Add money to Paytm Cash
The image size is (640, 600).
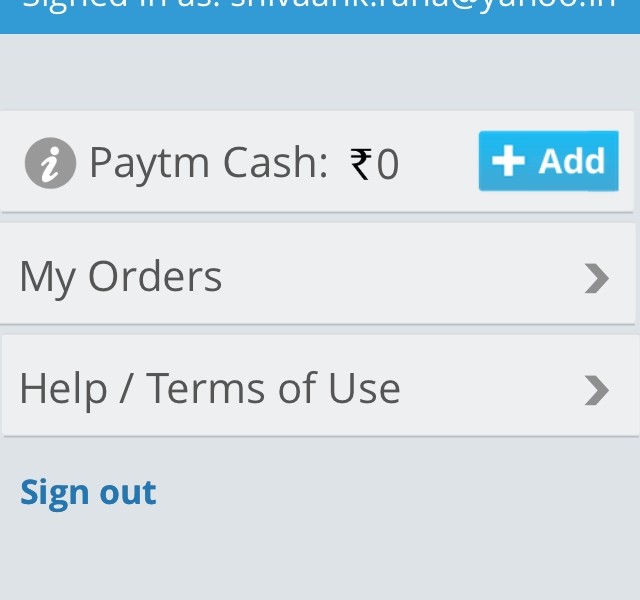[x=549, y=161]
